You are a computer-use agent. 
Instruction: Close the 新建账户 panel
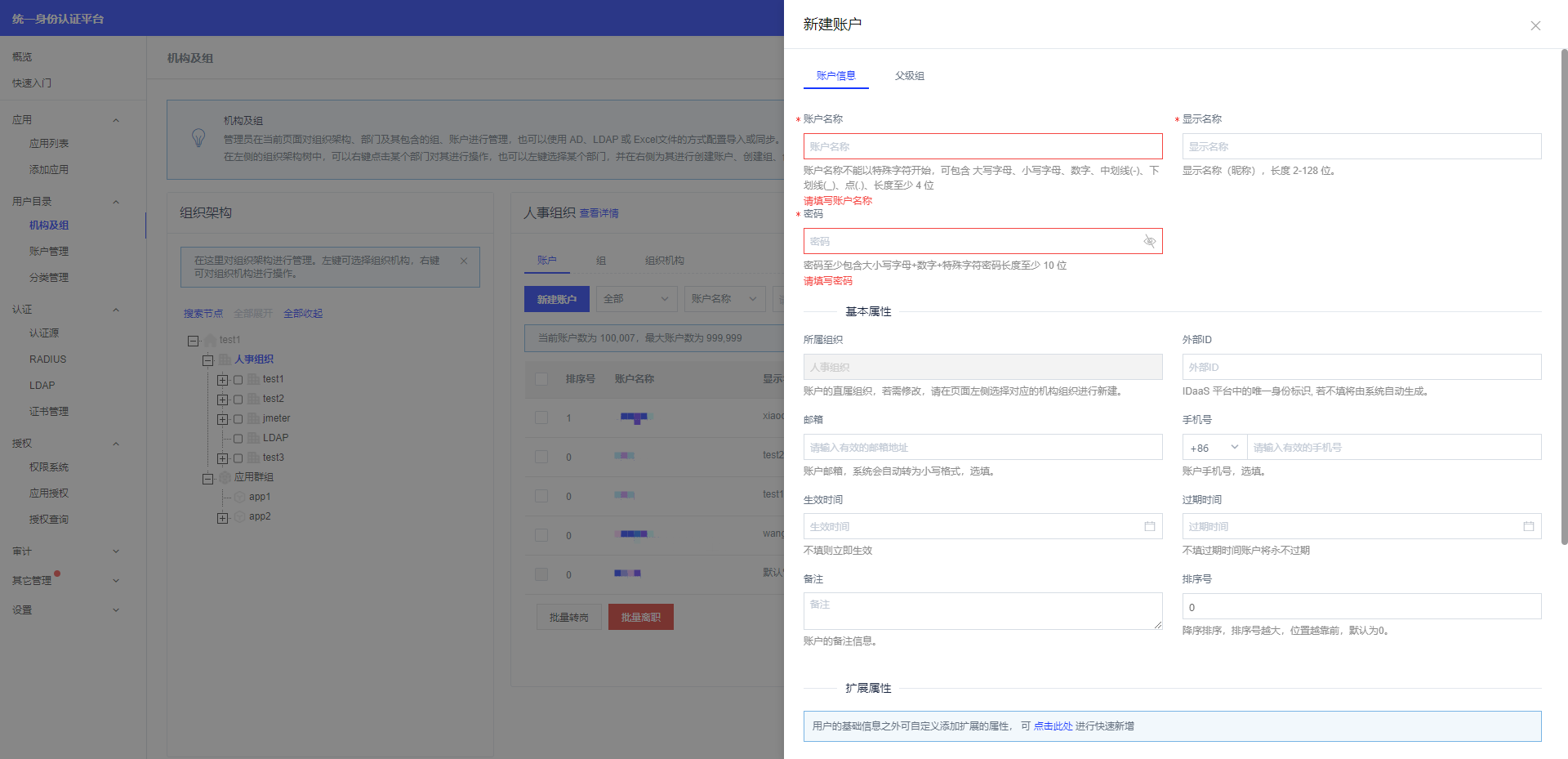(x=1535, y=25)
